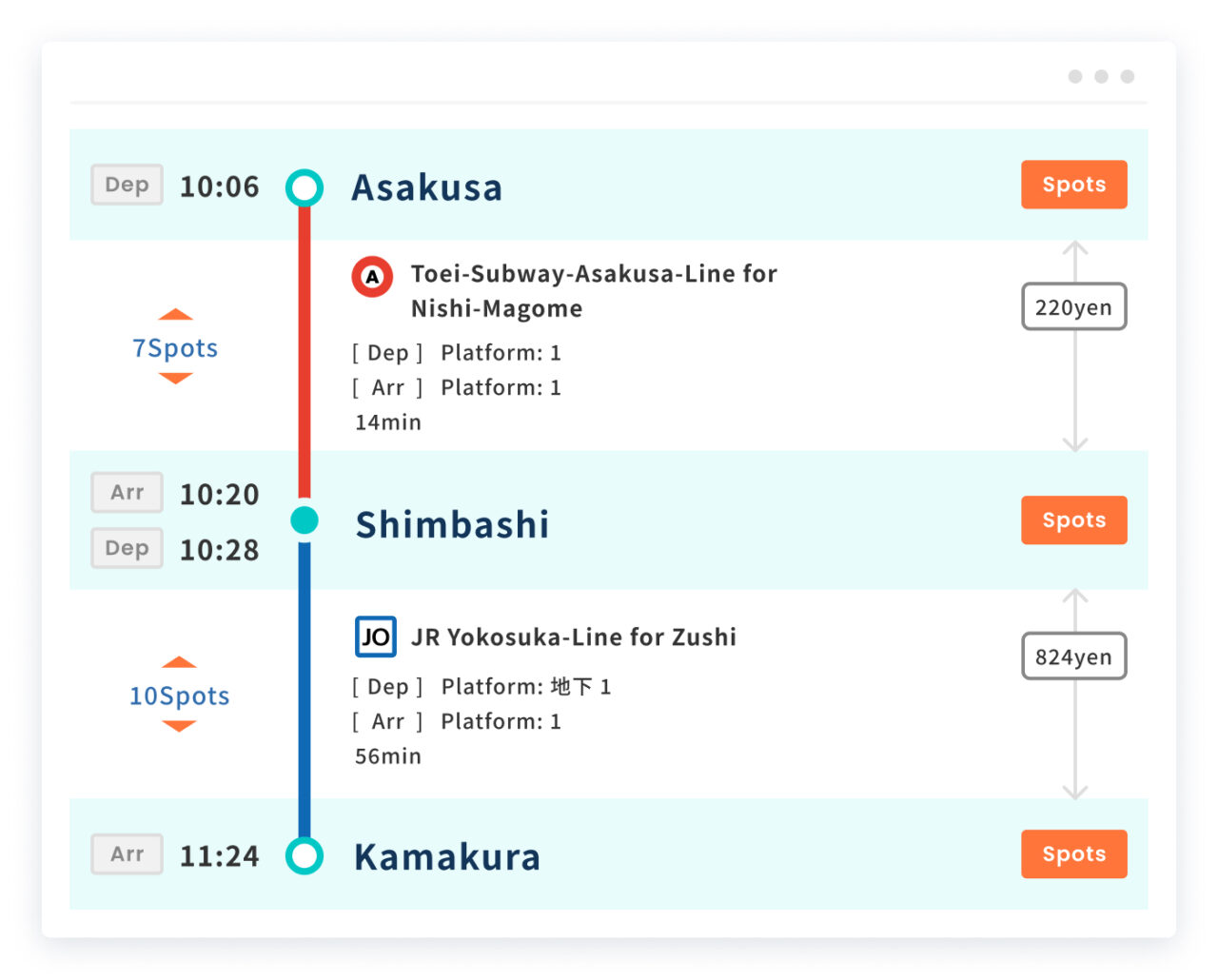Open Spots for Asakusa

[1073, 185]
